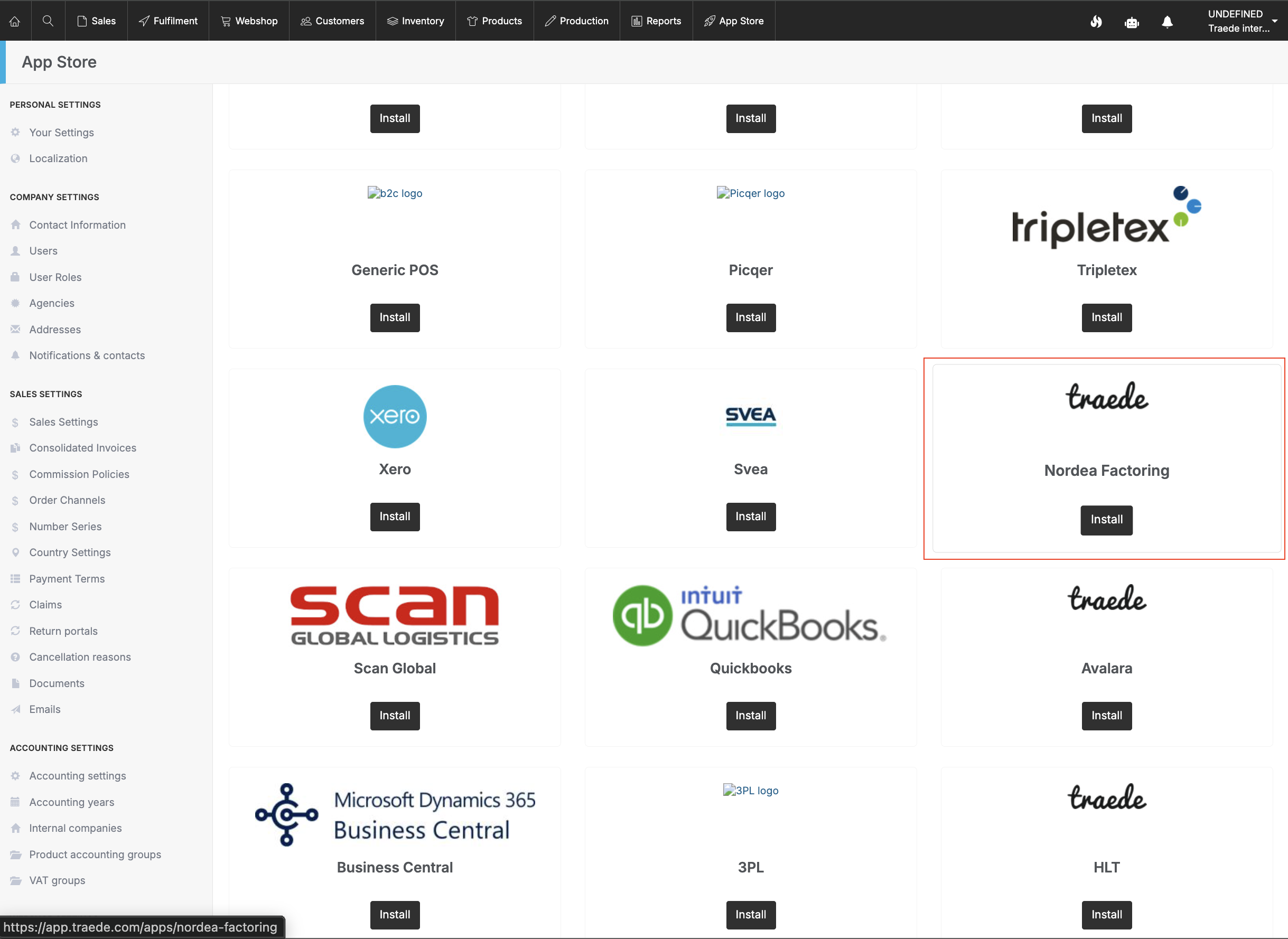Open Claims settings page

(45, 605)
